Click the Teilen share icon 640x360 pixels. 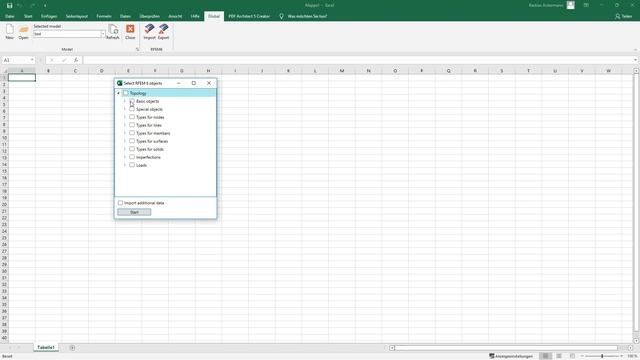pyautogui.click(x=618, y=16)
